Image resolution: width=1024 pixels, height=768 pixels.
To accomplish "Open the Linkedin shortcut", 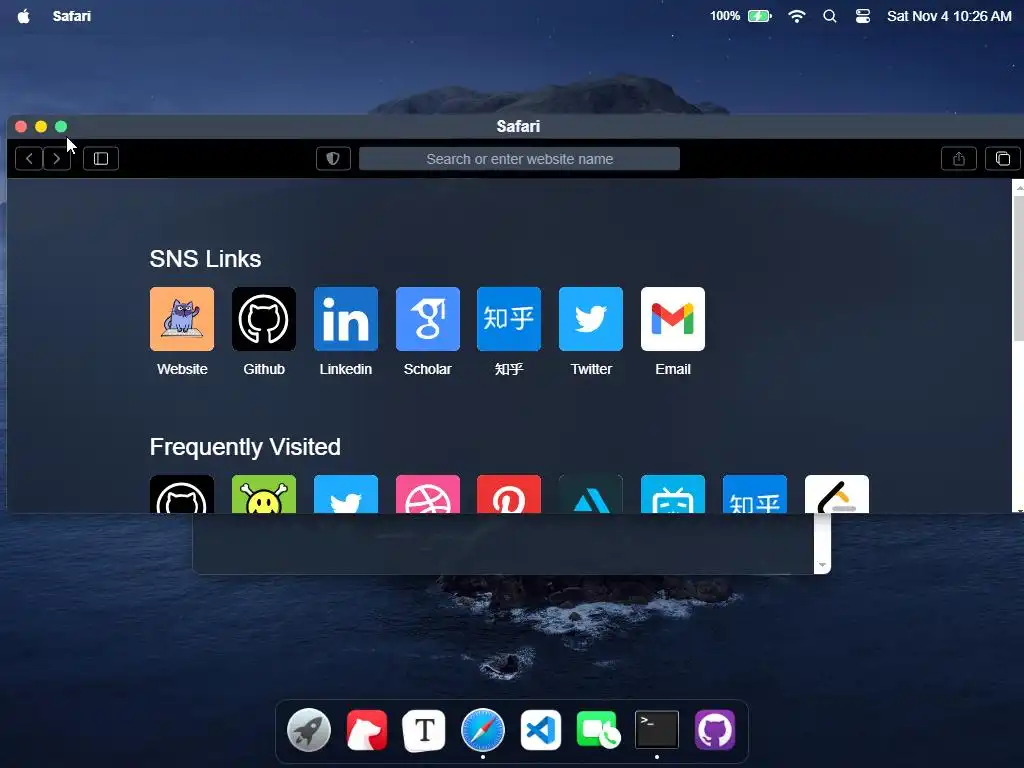I will (x=345, y=319).
